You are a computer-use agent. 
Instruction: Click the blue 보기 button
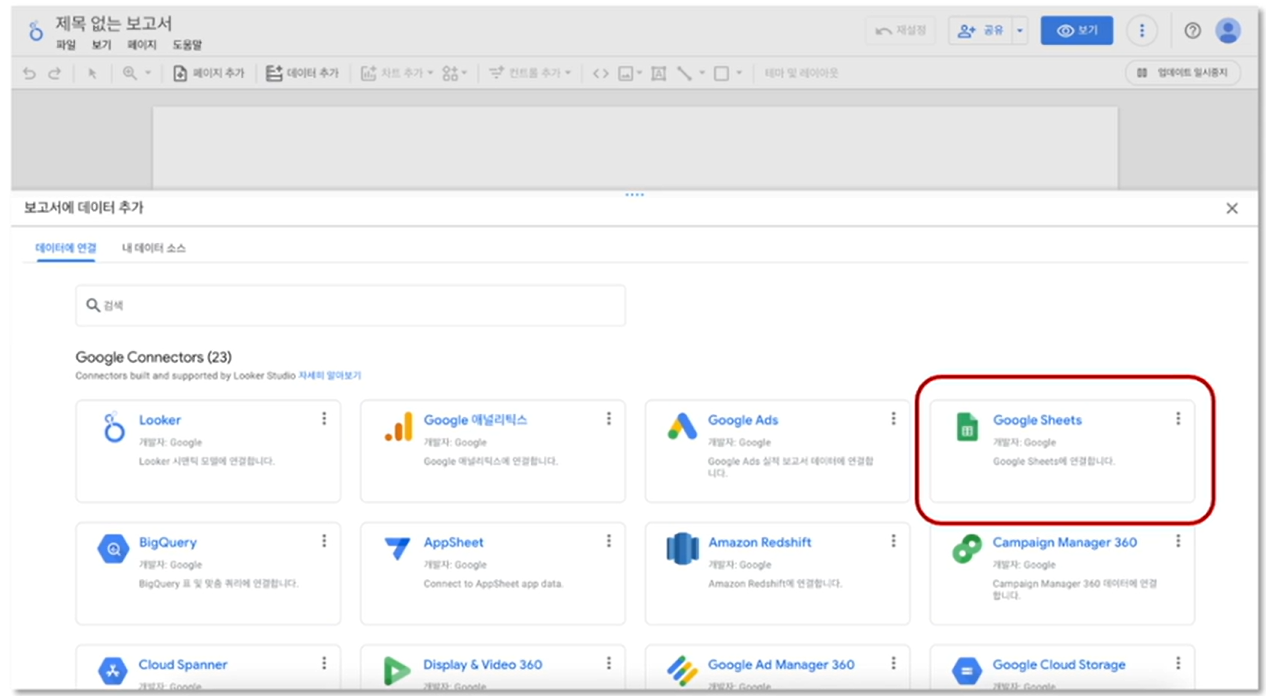(1077, 31)
